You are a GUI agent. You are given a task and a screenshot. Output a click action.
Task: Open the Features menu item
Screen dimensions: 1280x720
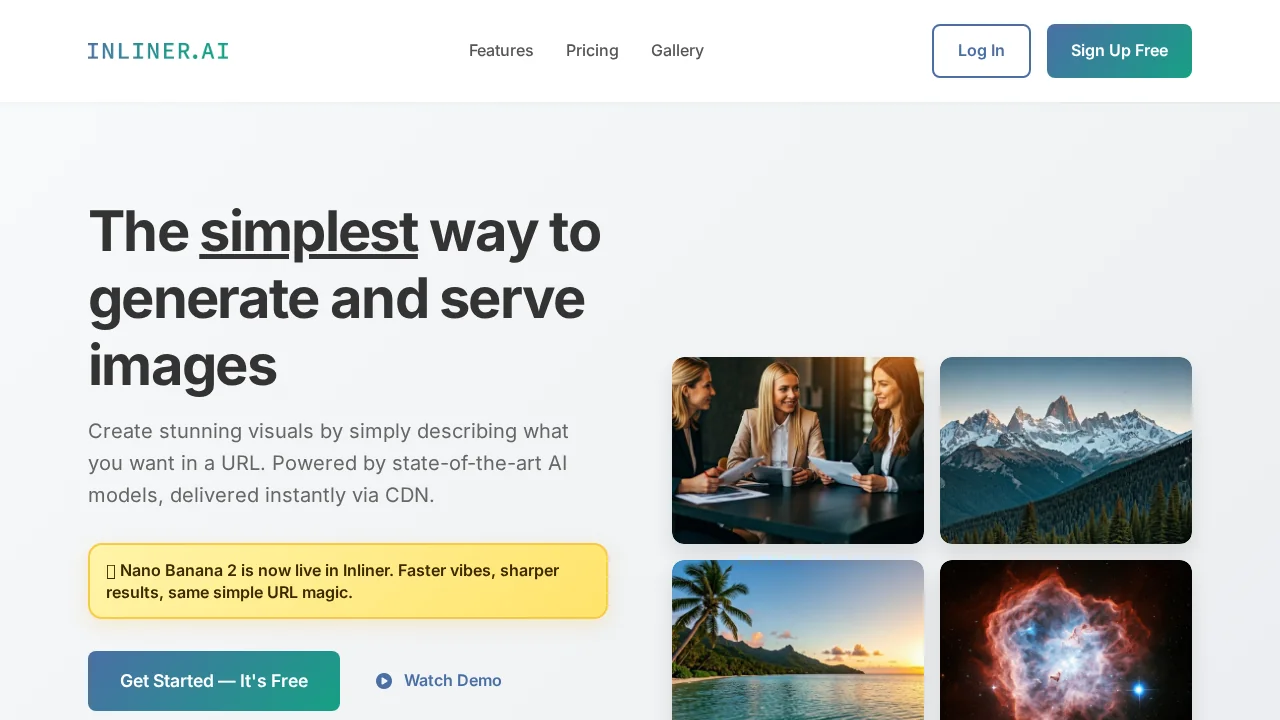(501, 51)
